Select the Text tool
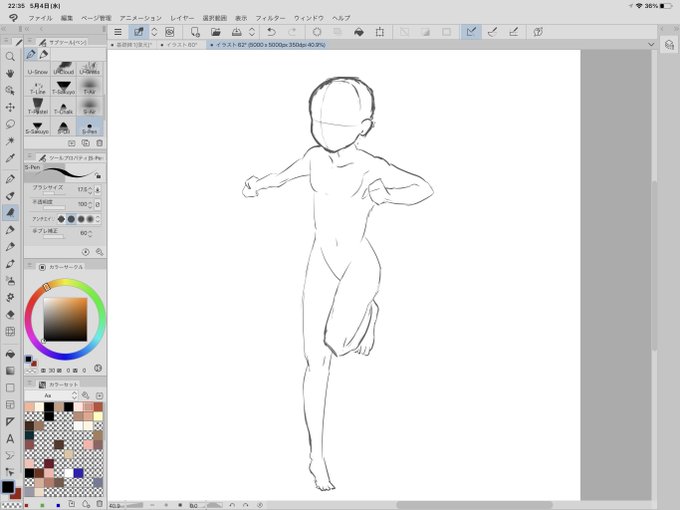The height and width of the screenshot is (510, 680). click(10, 438)
